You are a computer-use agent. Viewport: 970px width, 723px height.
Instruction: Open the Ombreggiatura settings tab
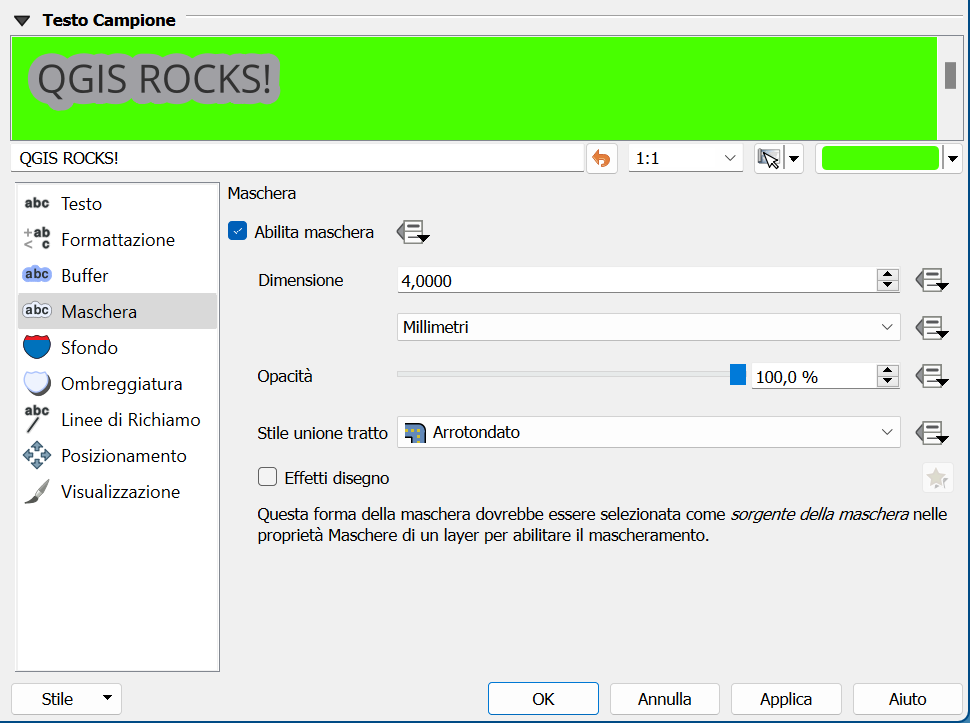(118, 383)
